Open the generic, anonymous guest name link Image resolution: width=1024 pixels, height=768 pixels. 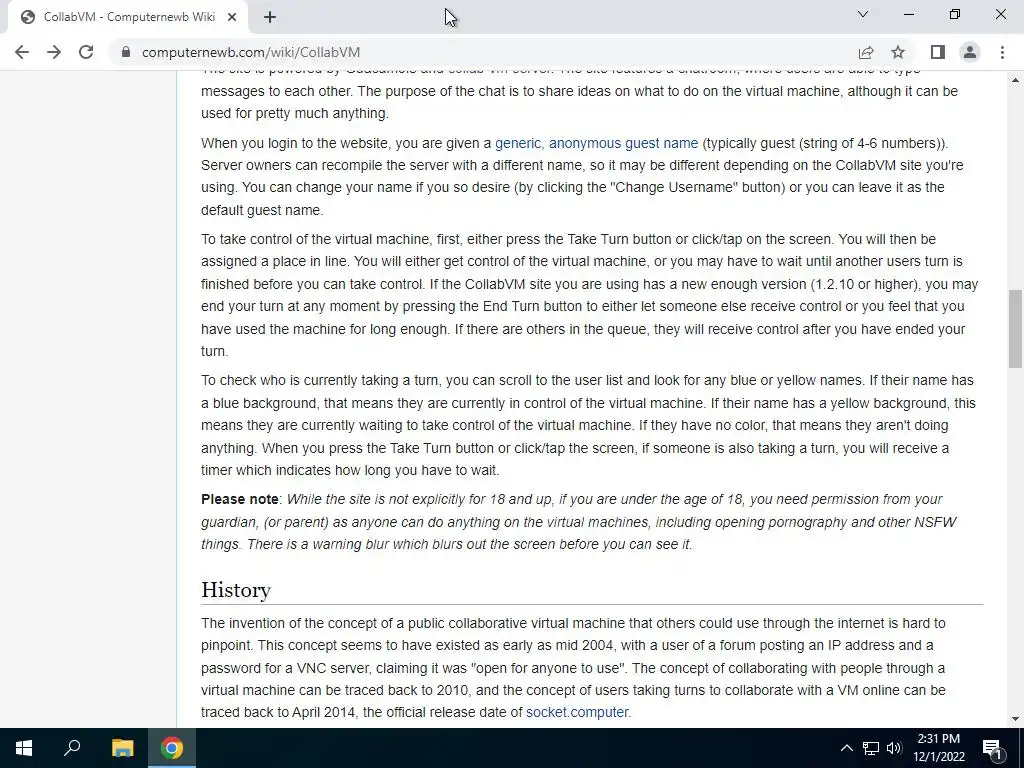click(596, 143)
